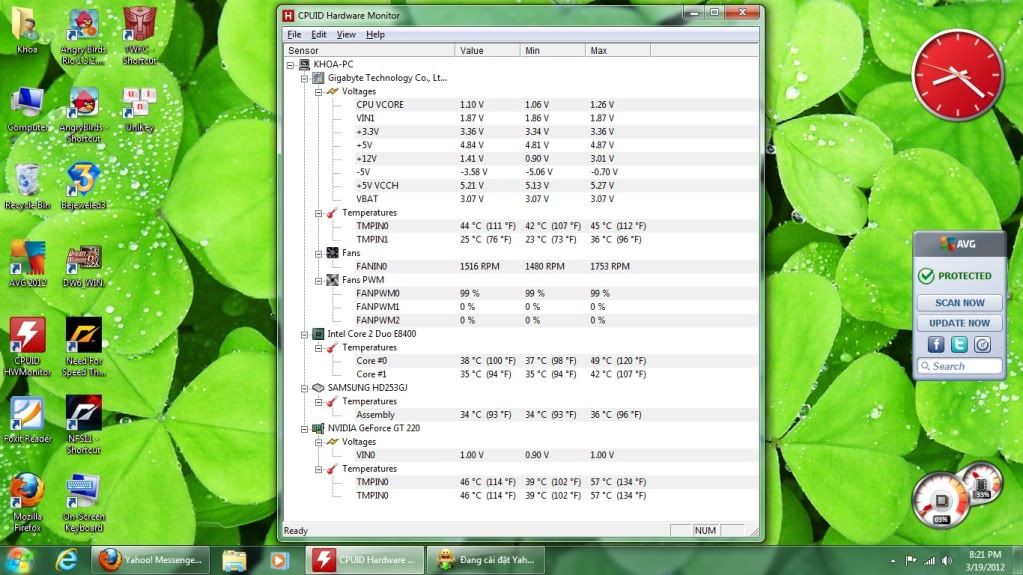Open the Recycle Bin icon
Image resolution: width=1023 pixels, height=575 pixels.
coord(27,181)
